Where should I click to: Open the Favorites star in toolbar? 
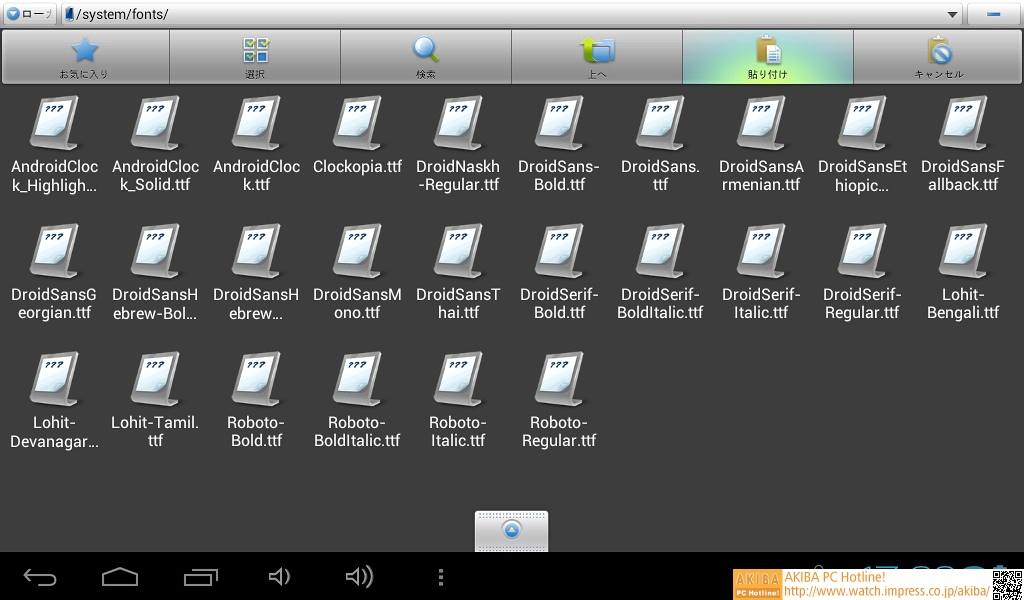pyautogui.click(x=85, y=57)
